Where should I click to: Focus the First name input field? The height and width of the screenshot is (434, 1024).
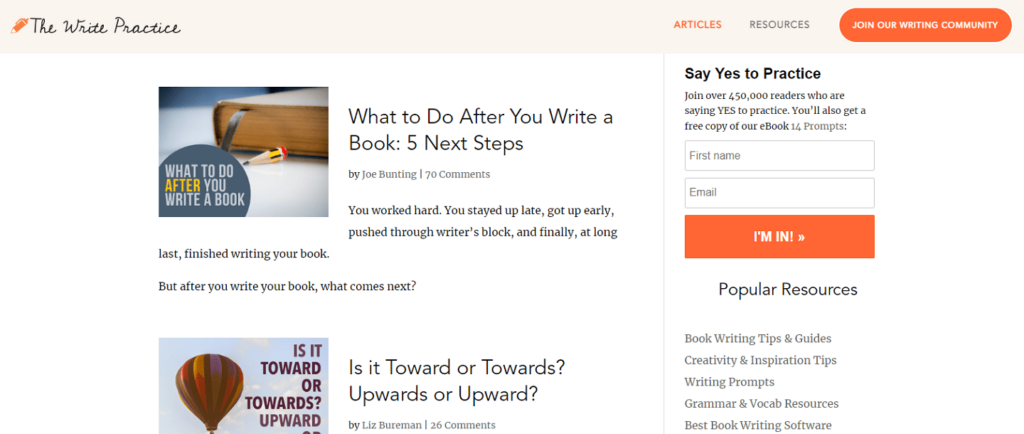779,156
